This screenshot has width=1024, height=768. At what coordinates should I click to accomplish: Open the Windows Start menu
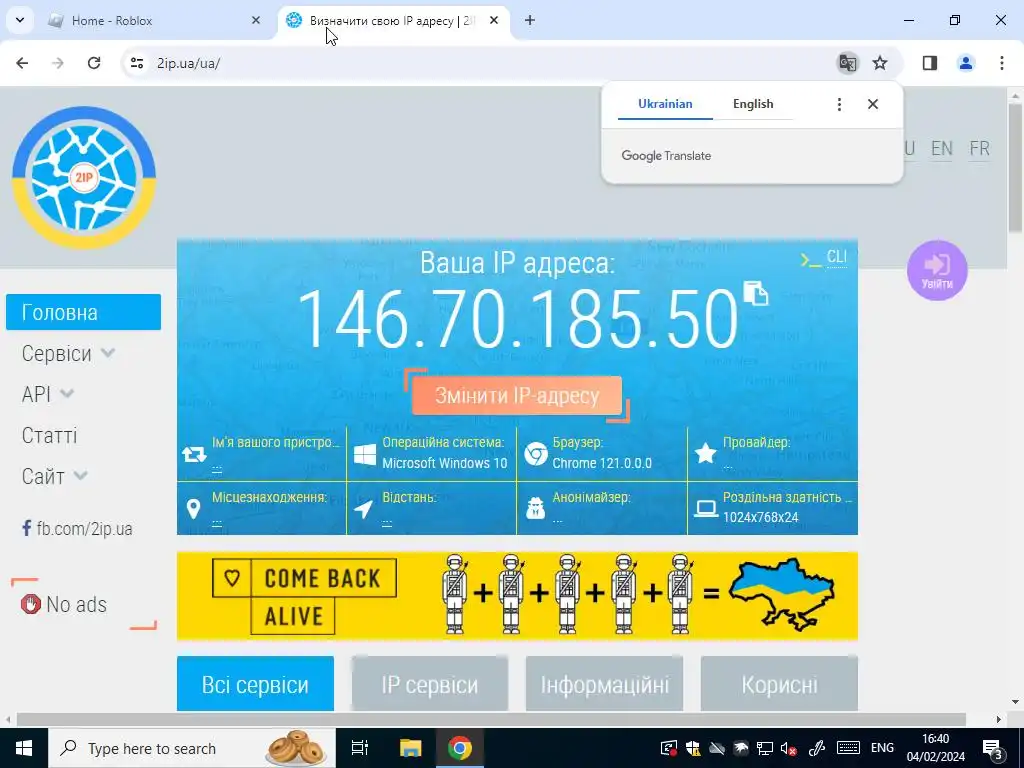(x=24, y=748)
